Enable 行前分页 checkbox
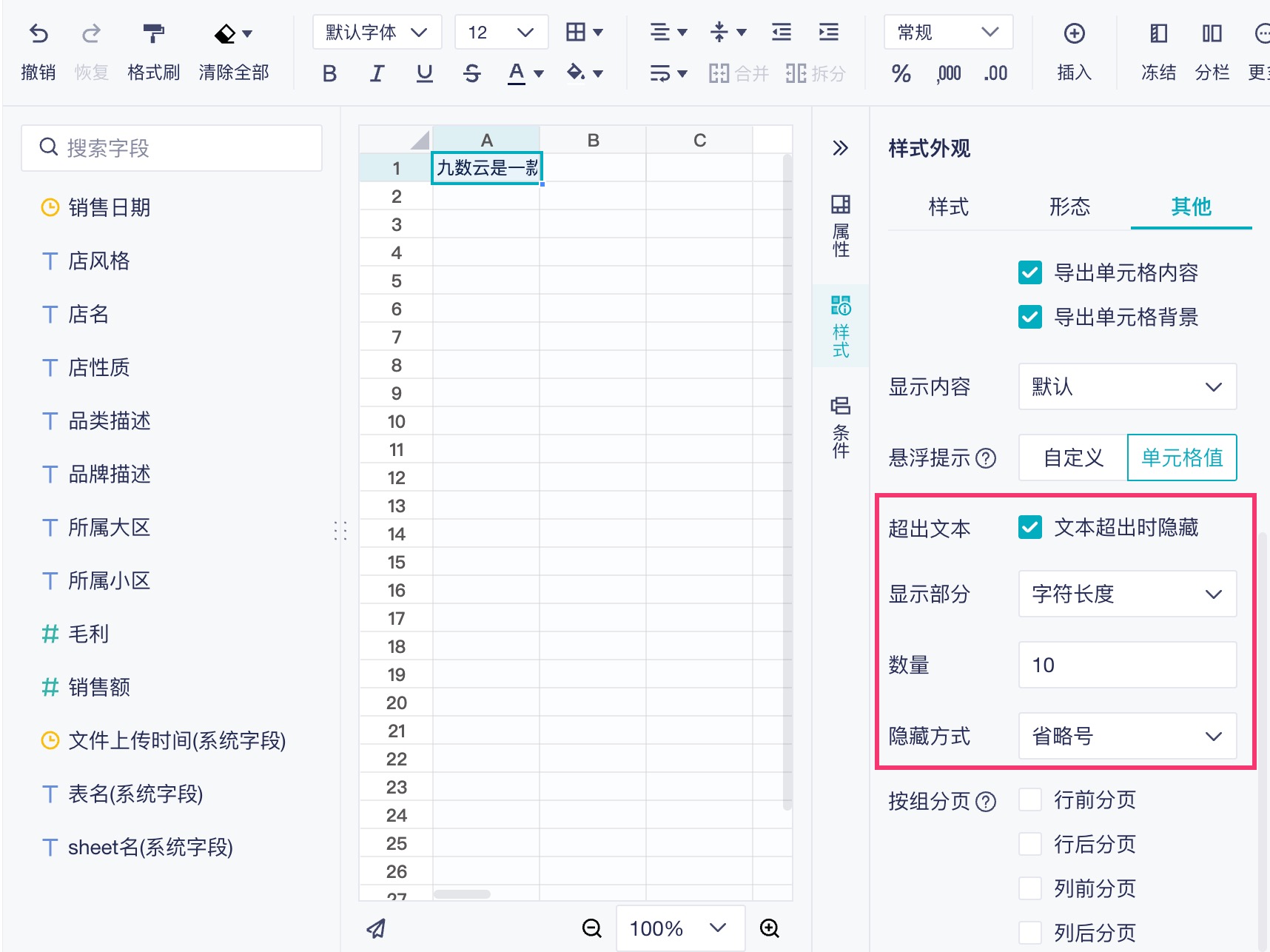 [1030, 800]
